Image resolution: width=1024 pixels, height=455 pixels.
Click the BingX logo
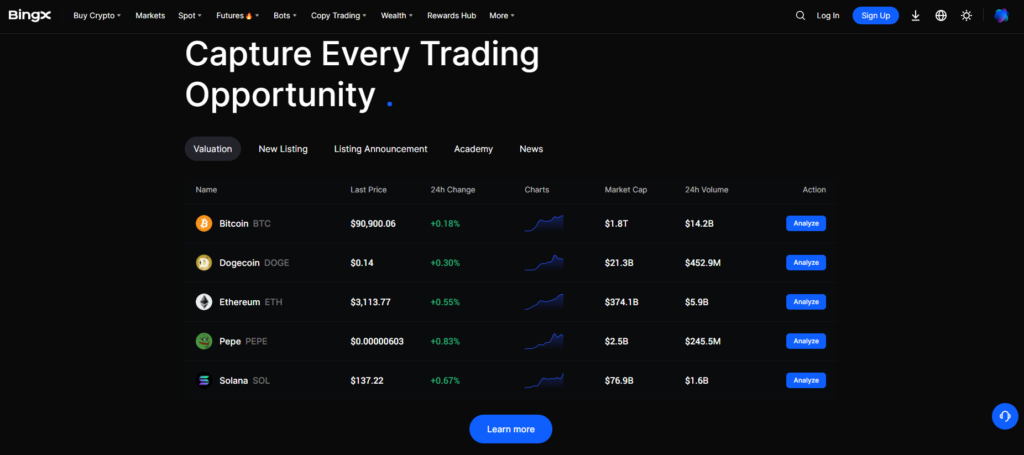pyautogui.click(x=29, y=16)
